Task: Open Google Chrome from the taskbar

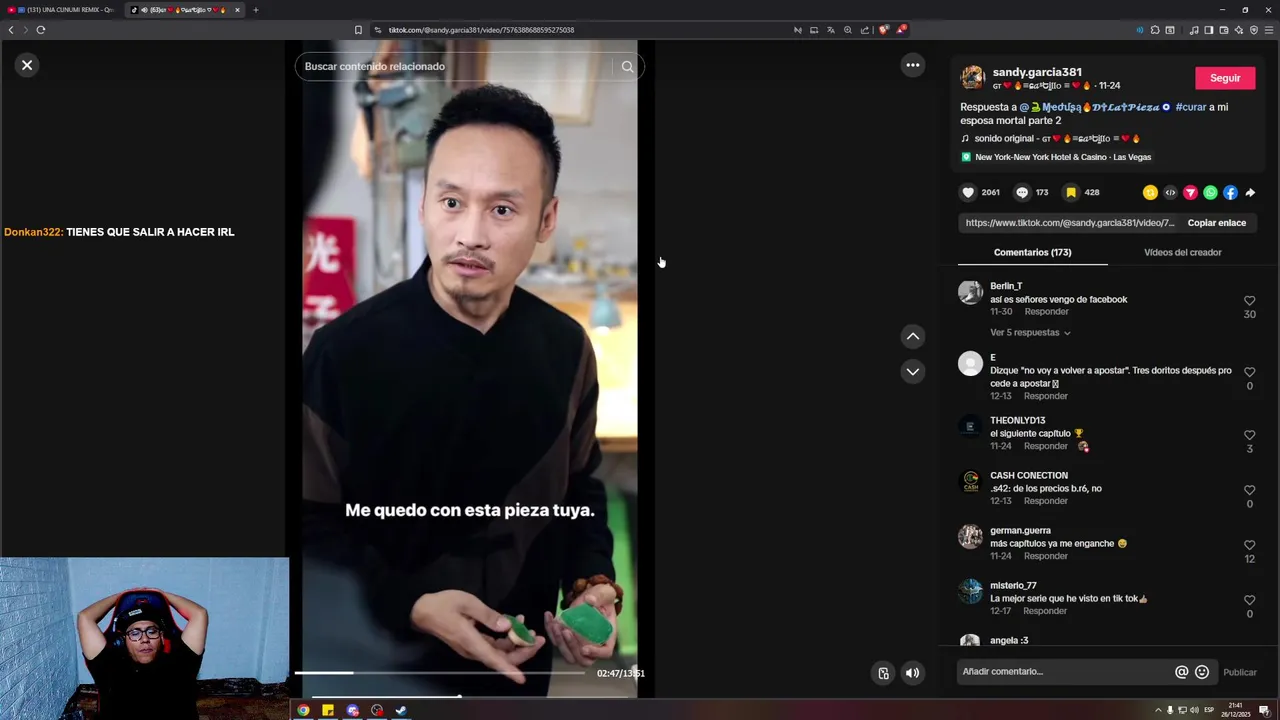Action: point(303,710)
